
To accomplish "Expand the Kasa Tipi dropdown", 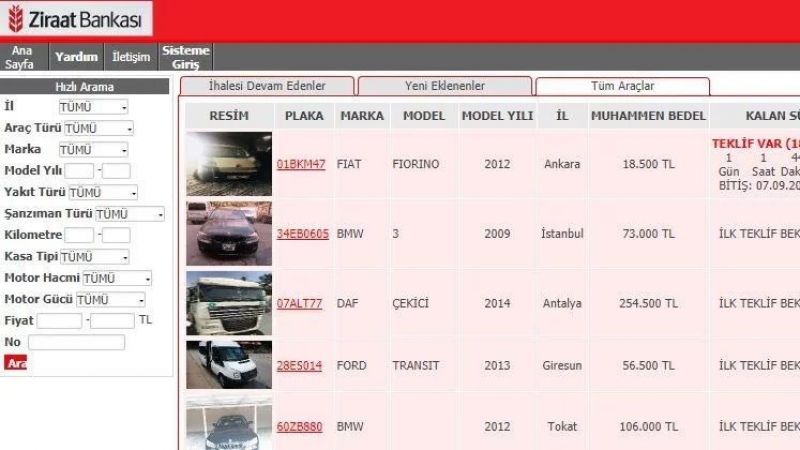I will [94, 257].
